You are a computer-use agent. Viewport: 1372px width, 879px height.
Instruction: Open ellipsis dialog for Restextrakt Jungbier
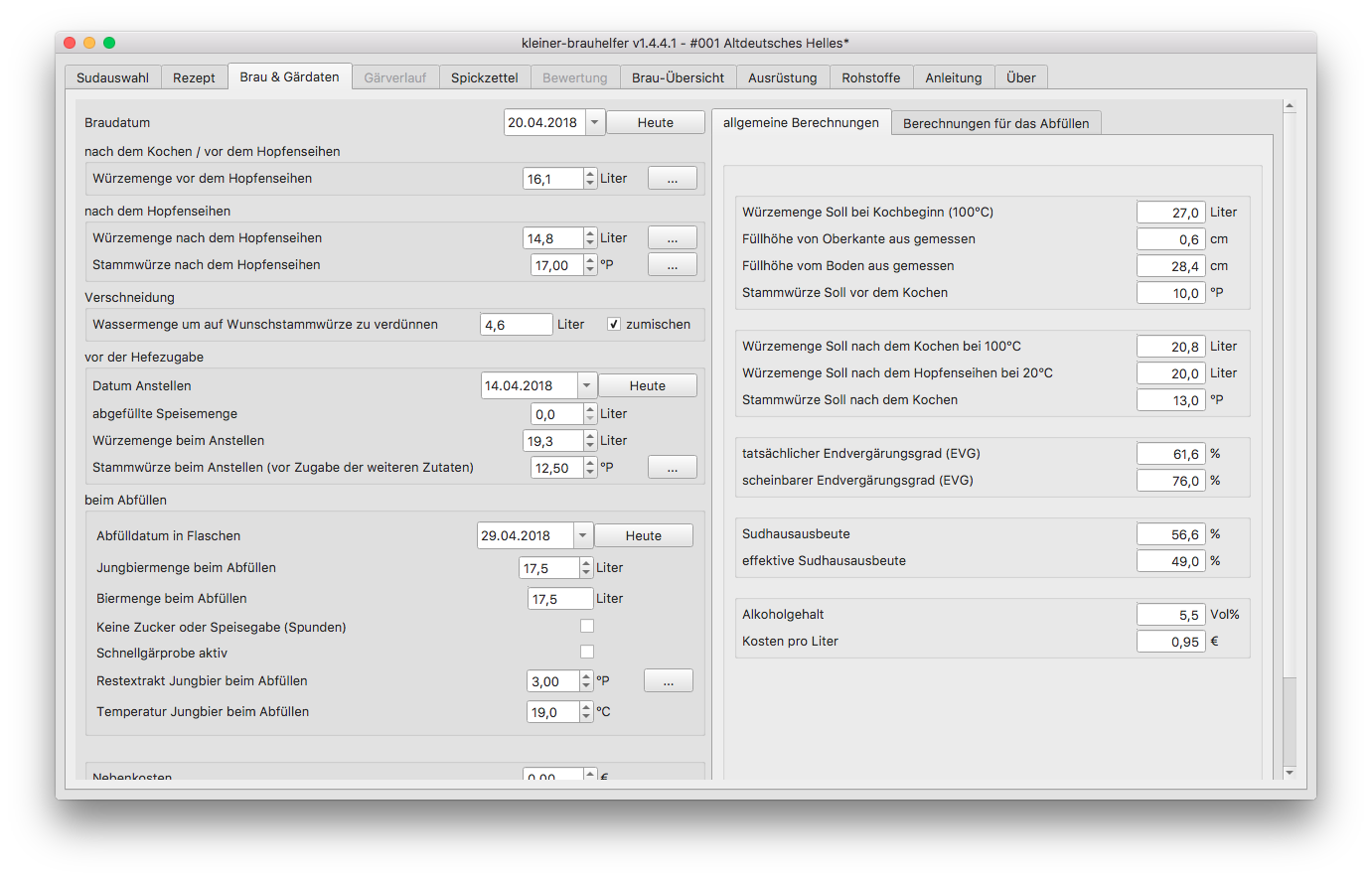[668, 681]
